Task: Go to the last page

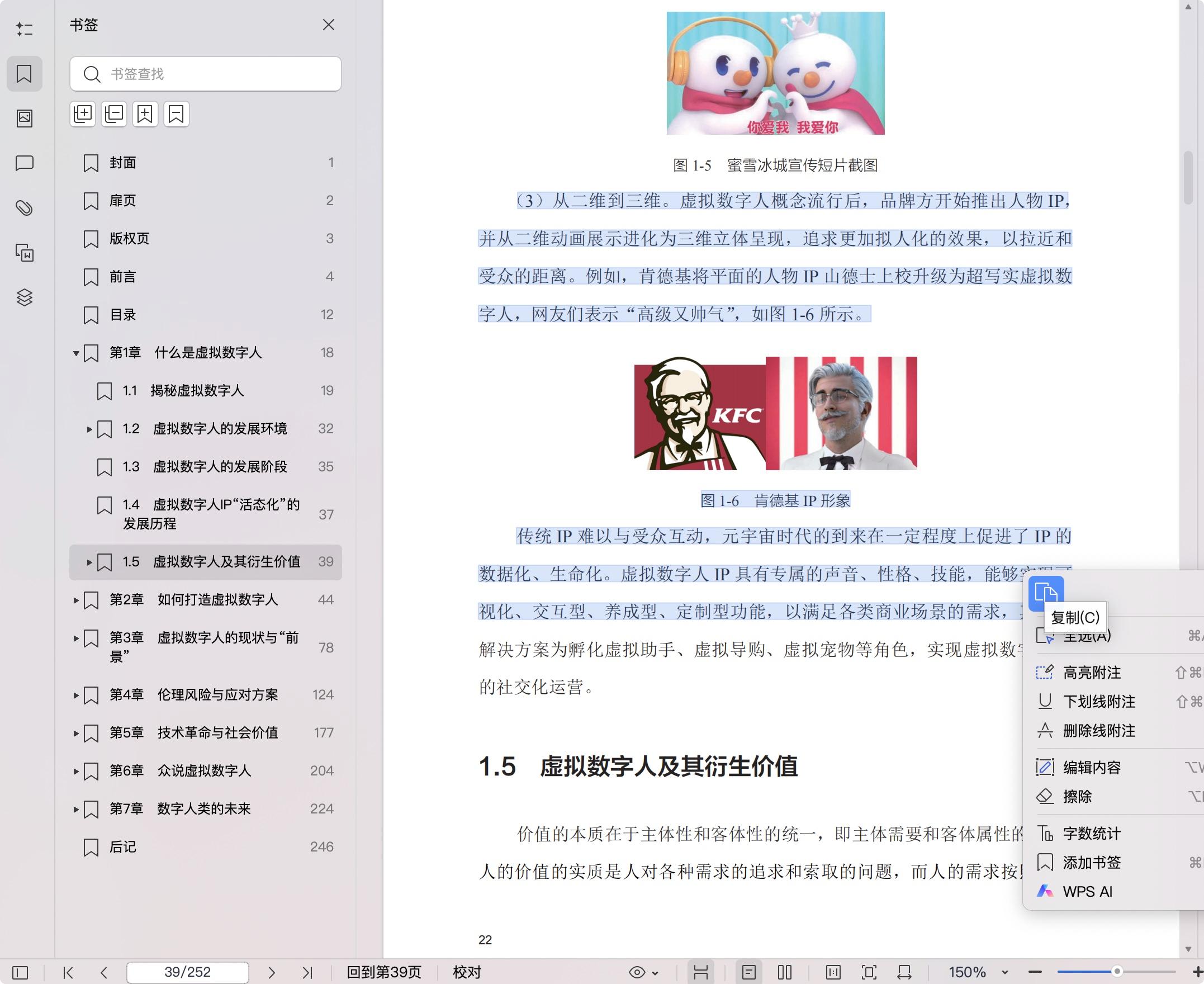Action: pyautogui.click(x=307, y=973)
